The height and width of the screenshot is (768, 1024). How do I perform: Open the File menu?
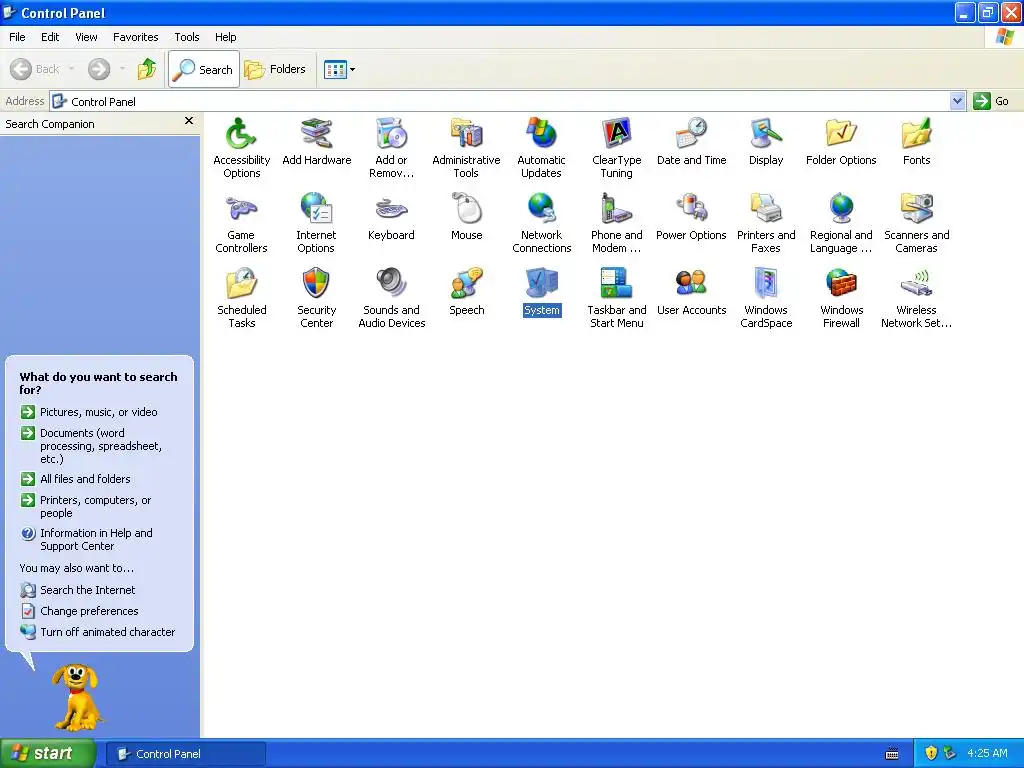point(17,37)
